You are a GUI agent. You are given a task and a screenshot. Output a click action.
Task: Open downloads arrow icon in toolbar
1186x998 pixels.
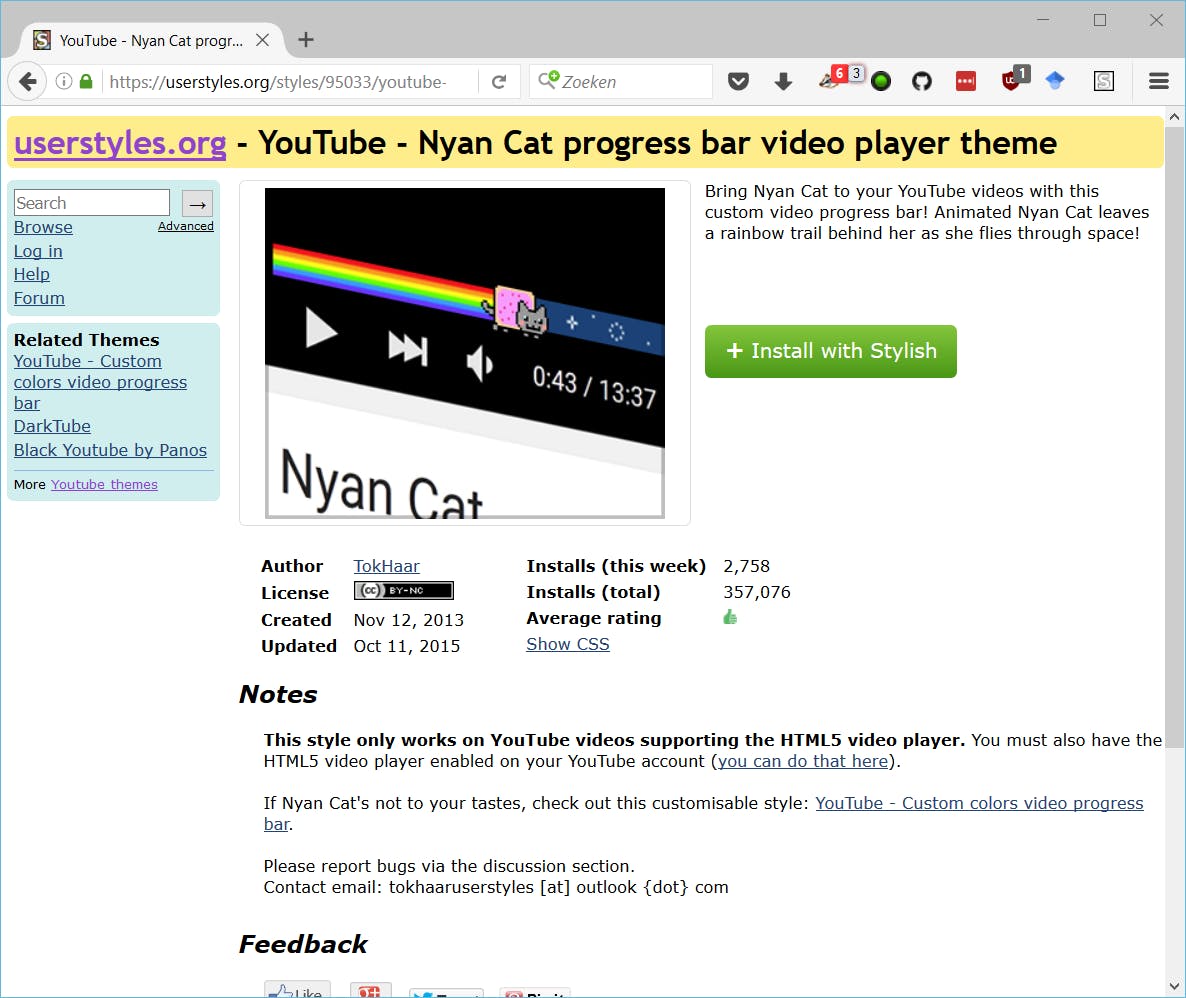click(784, 81)
